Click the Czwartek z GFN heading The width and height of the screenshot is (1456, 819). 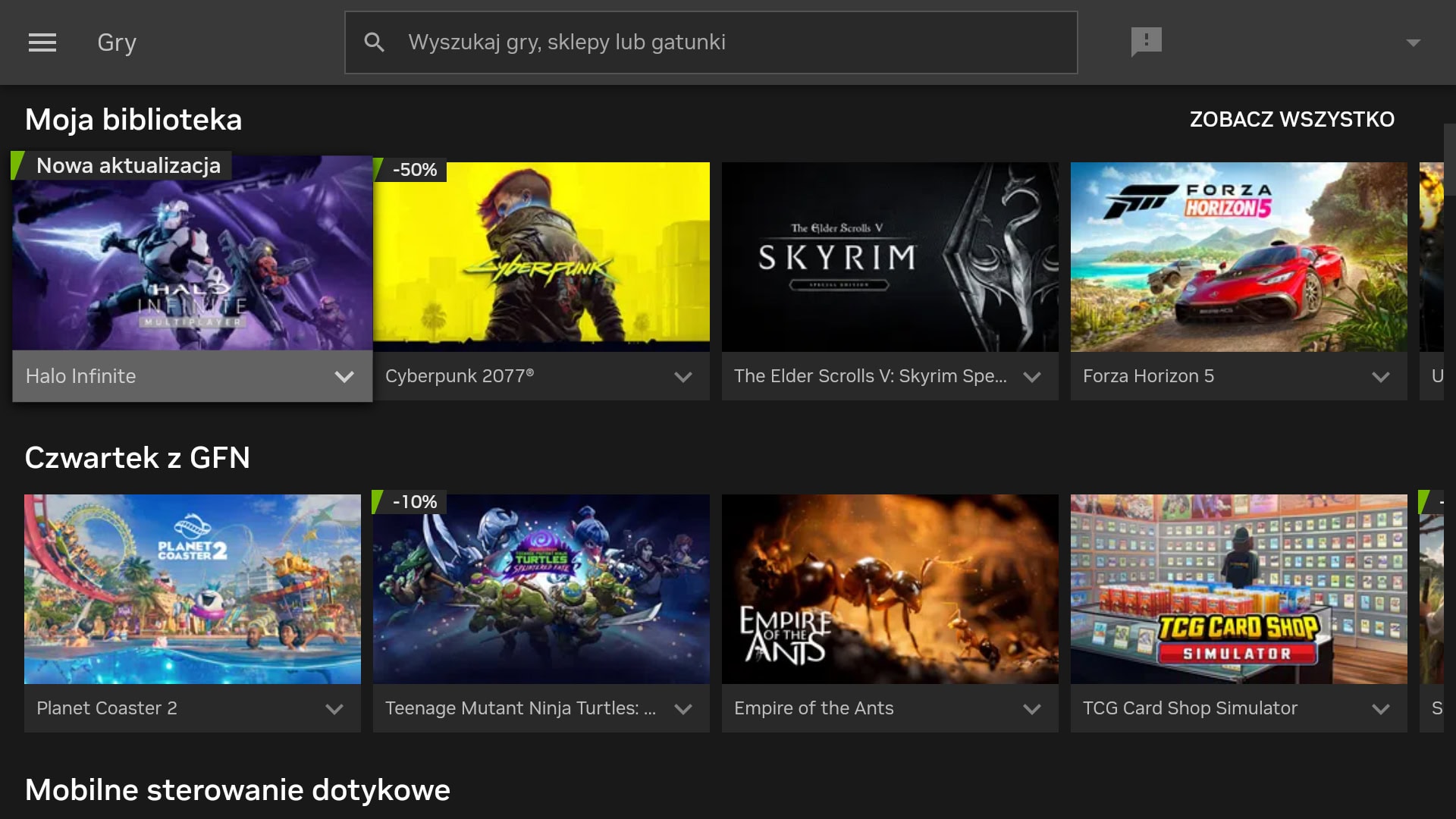tap(137, 458)
